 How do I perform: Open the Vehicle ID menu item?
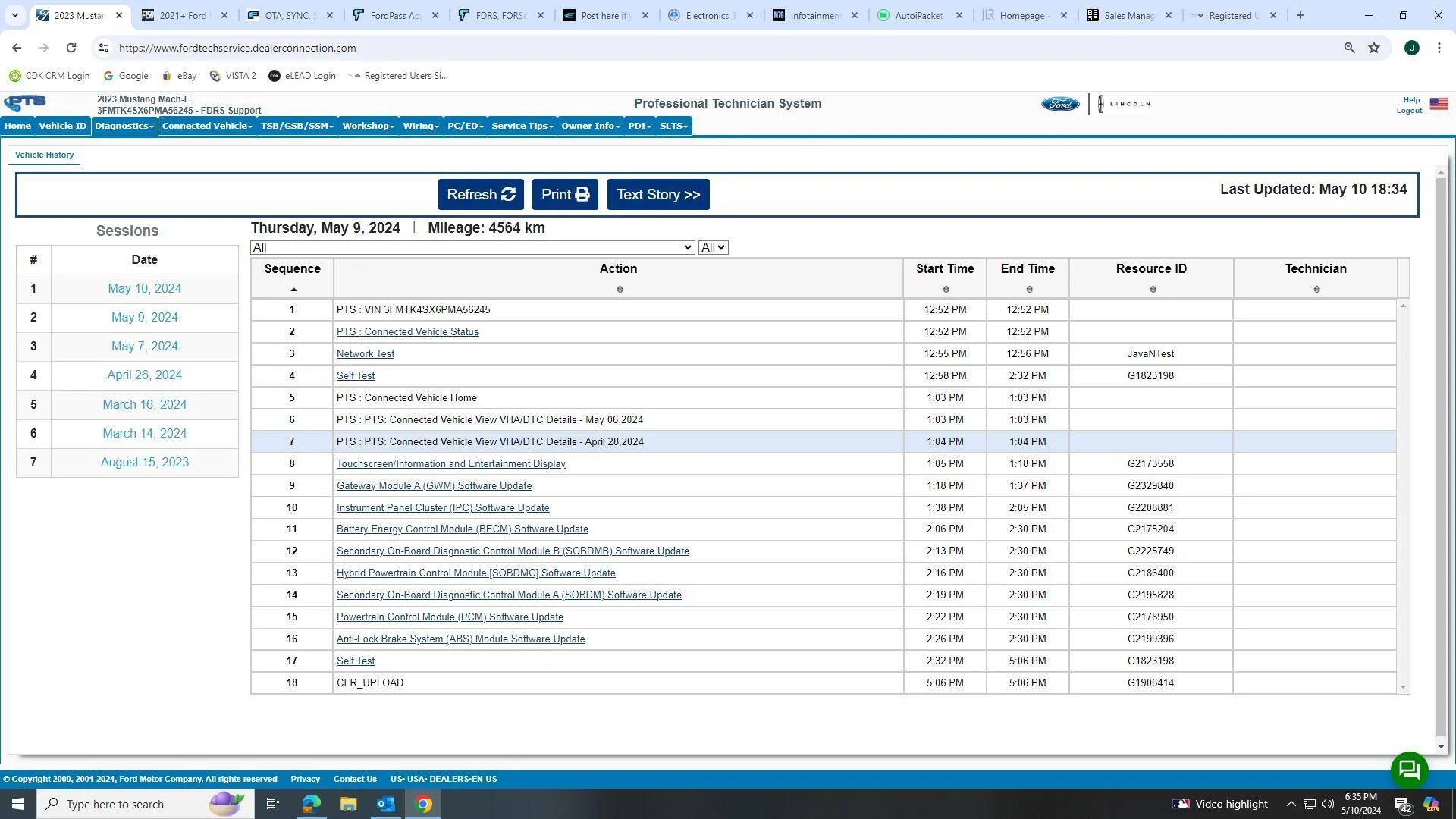[63, 126]
